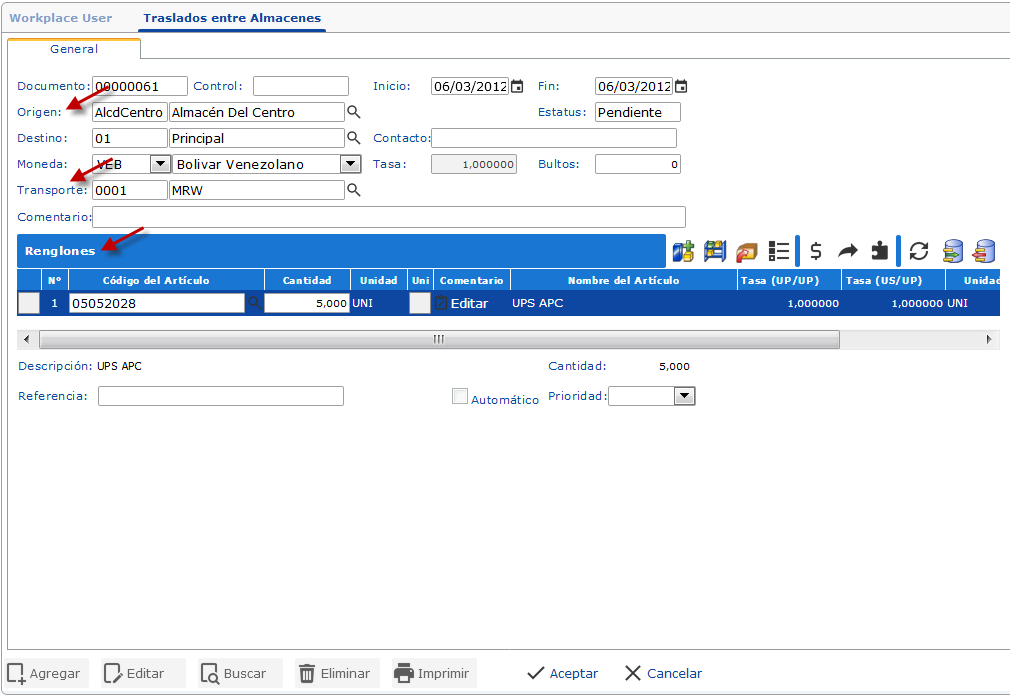
Task: Open the Bolivar Venezolano currency dropdown
Action: (x=350, y=164)
